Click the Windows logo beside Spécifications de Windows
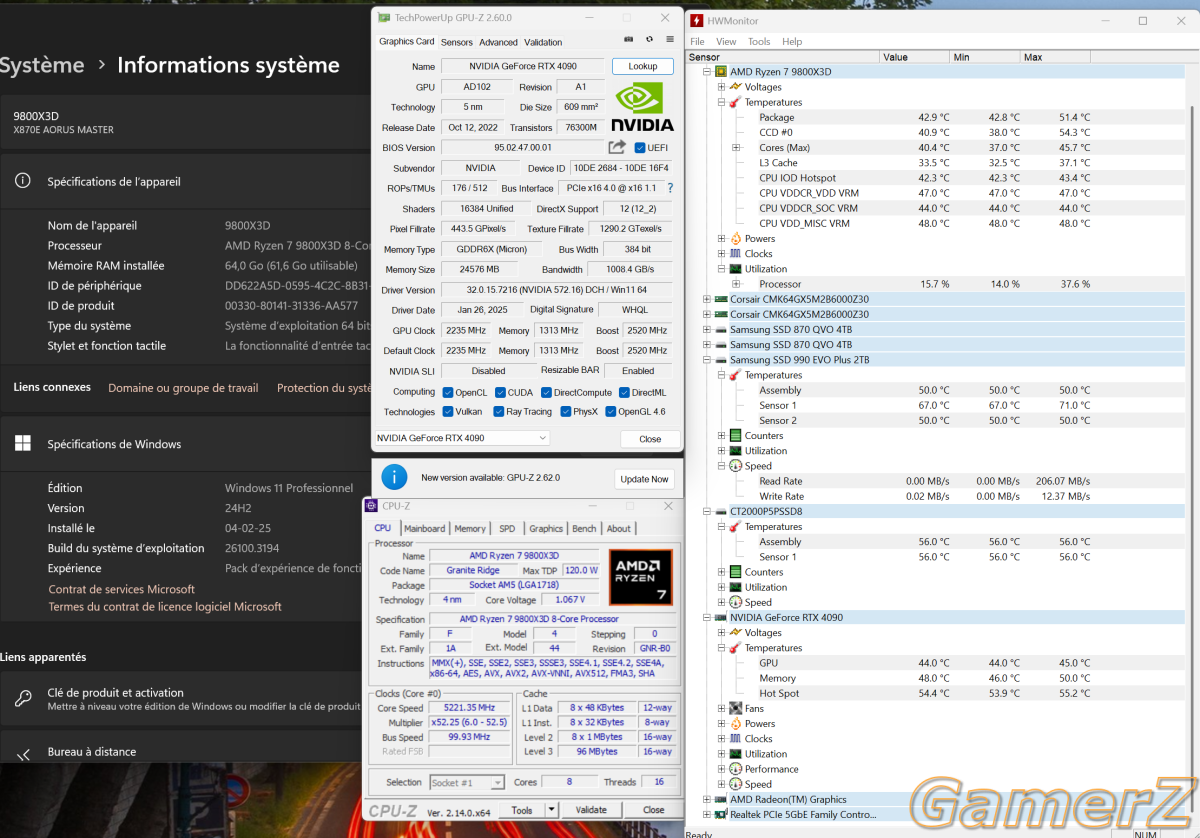This screenshot has height=838, width=1200. (x=23, y=444)
